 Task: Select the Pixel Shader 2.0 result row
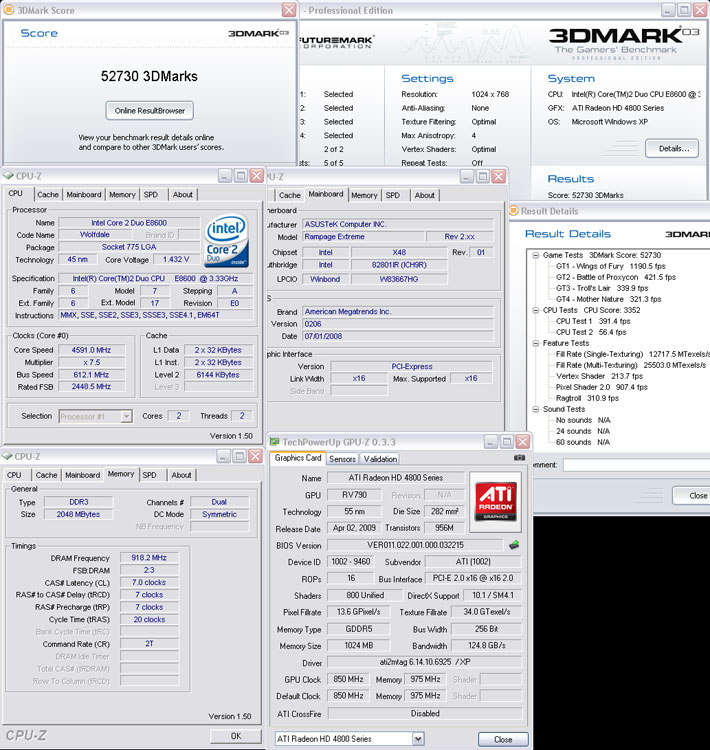pos(601,387)
